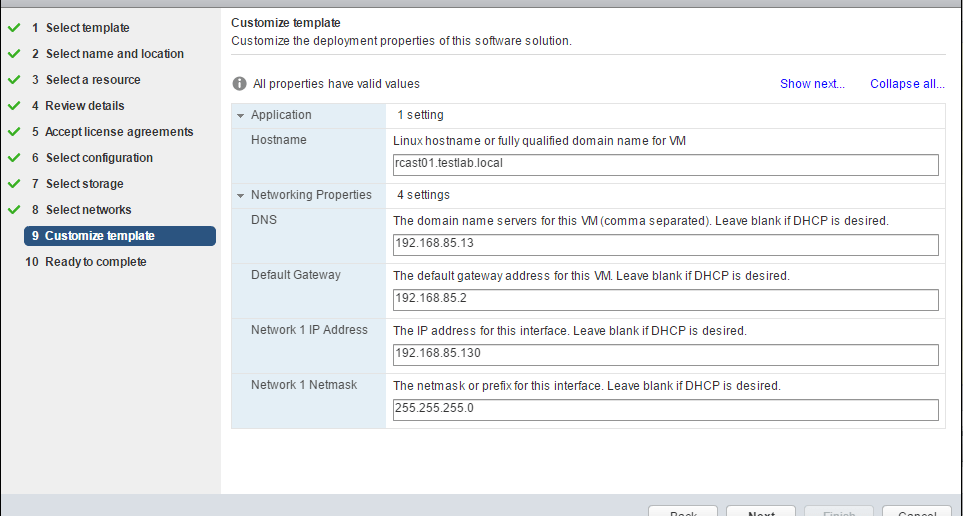Image resolution: width=963 pixels, height=516 pixels.
Task: Open step 3 Select a resource
Action: pos(92,80)
